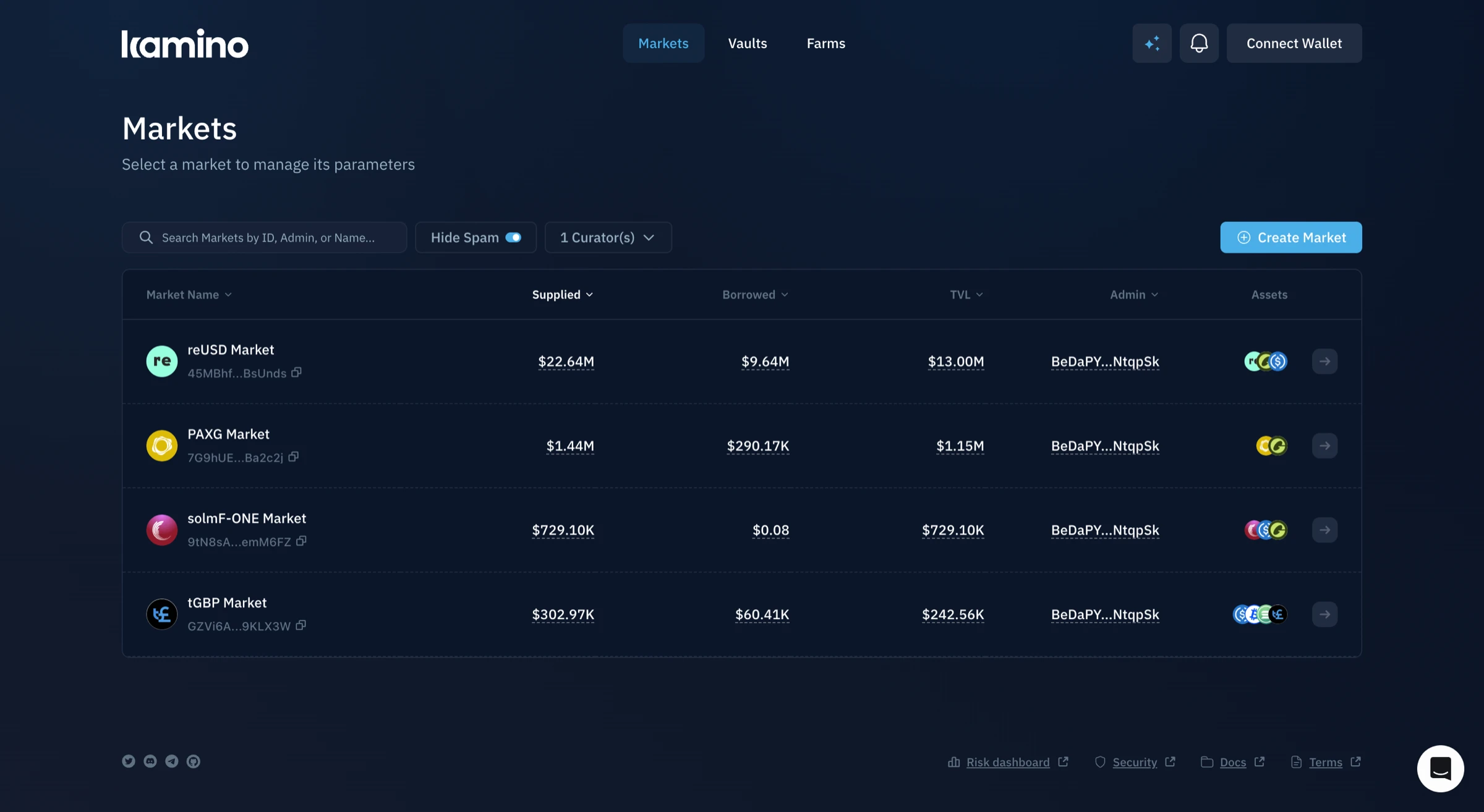Click the Kamino logo

tap(185, 43)
